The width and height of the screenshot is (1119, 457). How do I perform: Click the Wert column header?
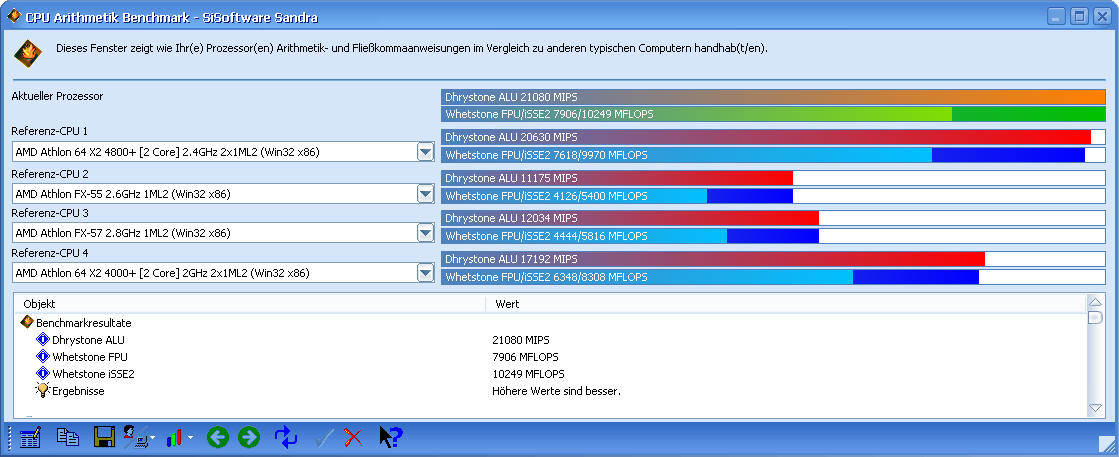coord(786,304)
